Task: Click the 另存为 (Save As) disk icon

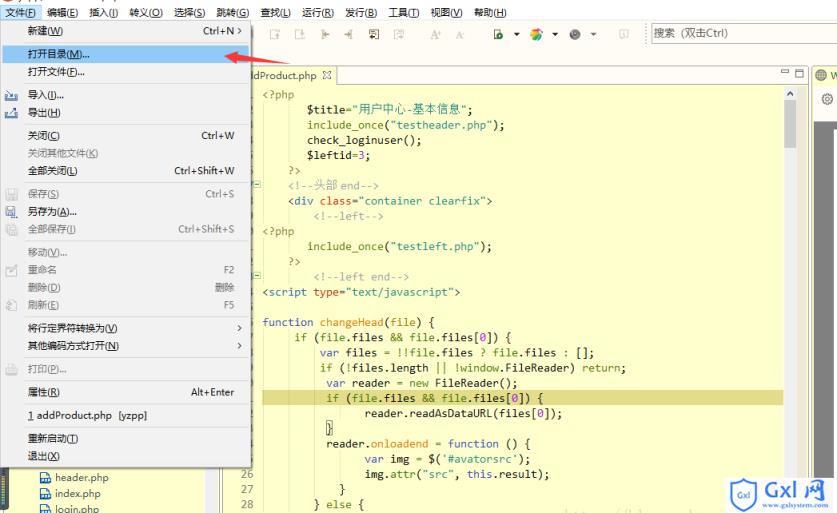Action: (12, 212)
